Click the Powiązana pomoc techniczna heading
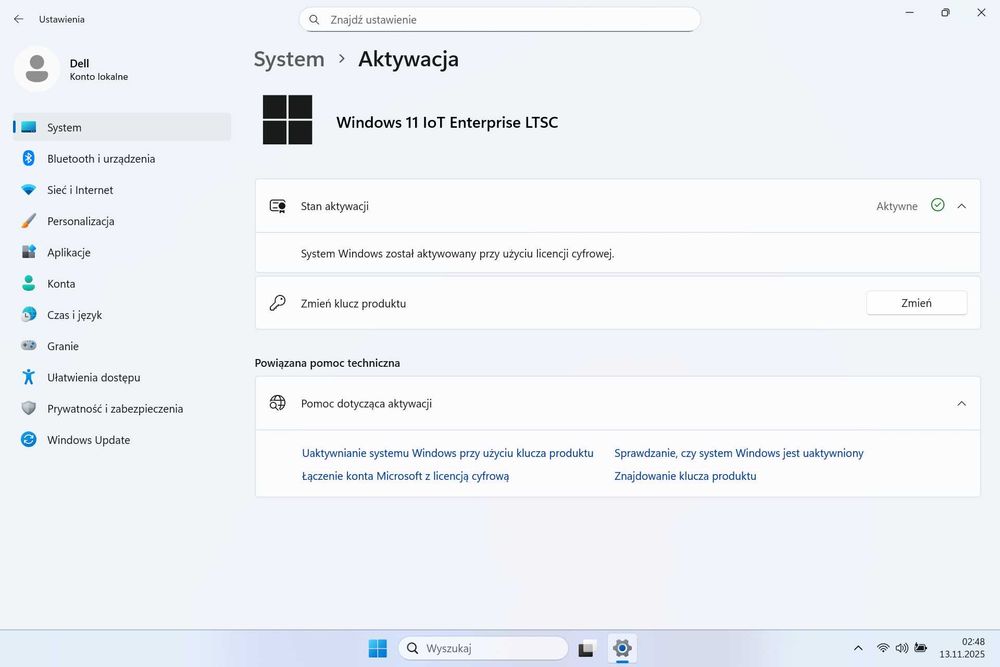 [x=327, y=363]
